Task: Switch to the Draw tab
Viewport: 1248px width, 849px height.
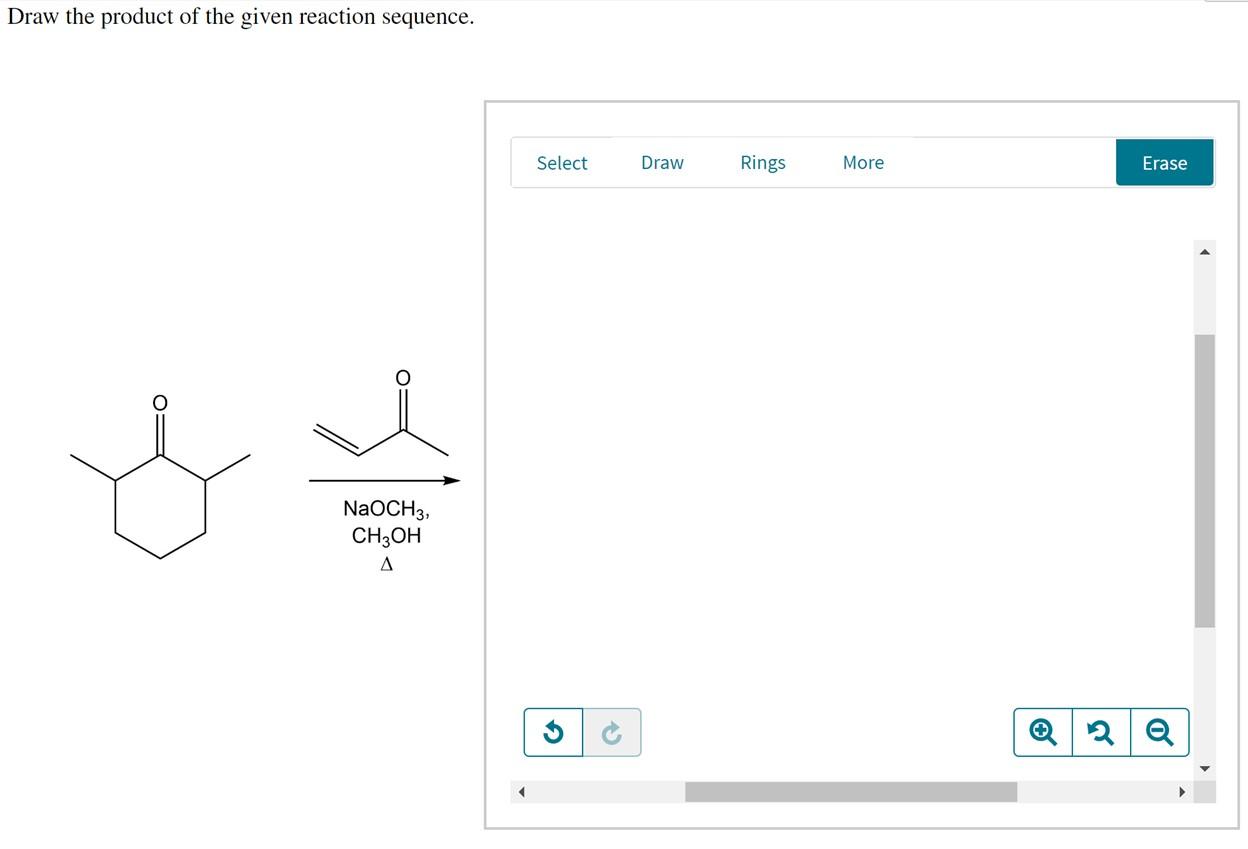Action: tap(662, 163)
